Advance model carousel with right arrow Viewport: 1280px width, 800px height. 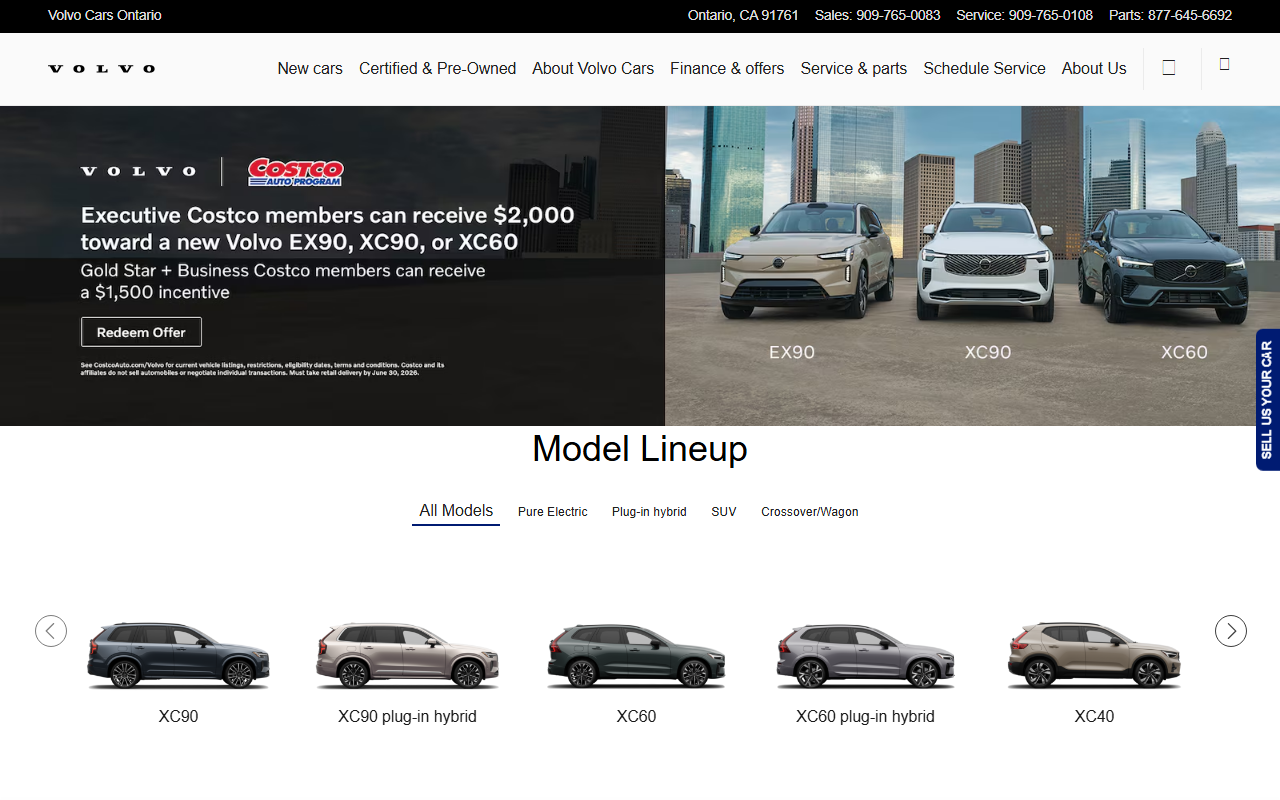tap(1231, 631)
